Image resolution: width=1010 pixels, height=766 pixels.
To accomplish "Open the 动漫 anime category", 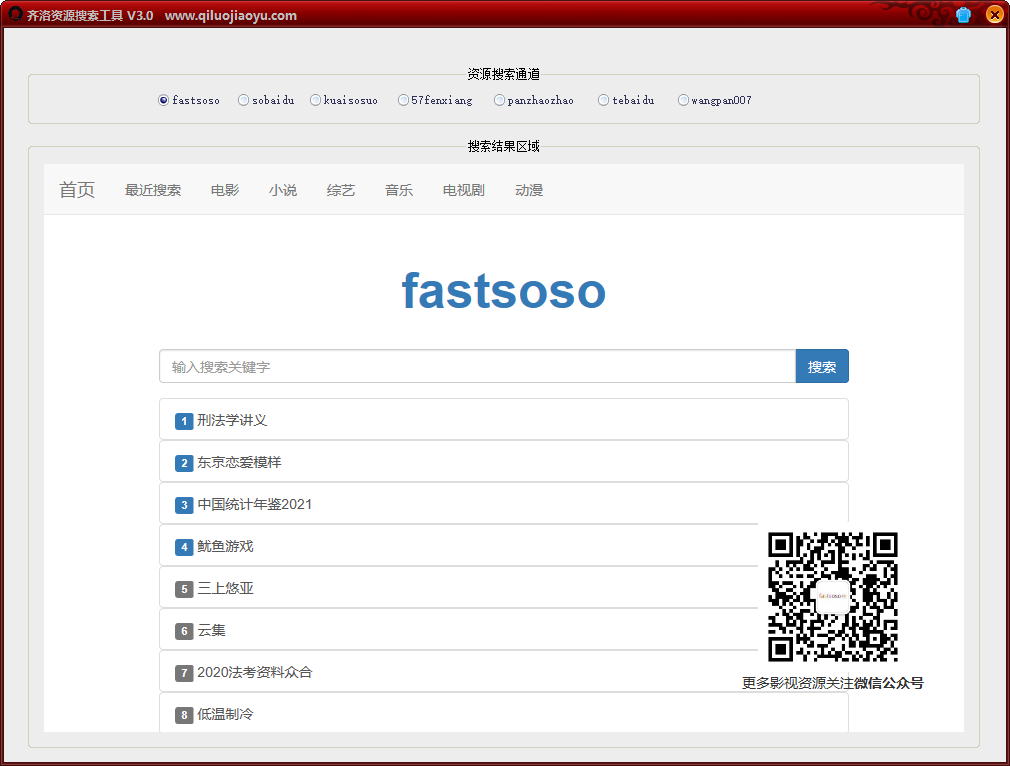I will click(x=529, y=190).
